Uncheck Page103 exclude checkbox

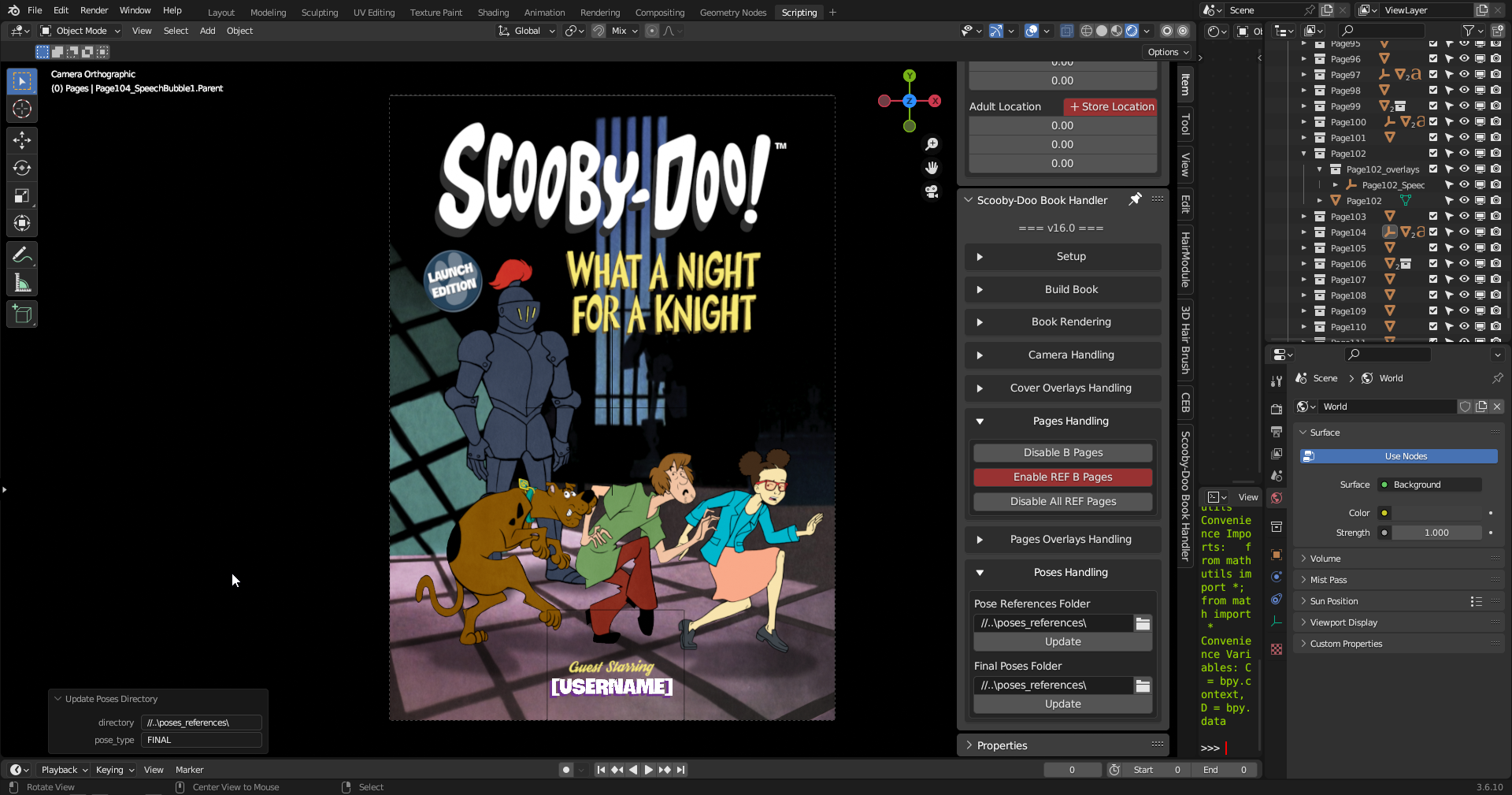pyautogui.click(x=1433, y=217)
